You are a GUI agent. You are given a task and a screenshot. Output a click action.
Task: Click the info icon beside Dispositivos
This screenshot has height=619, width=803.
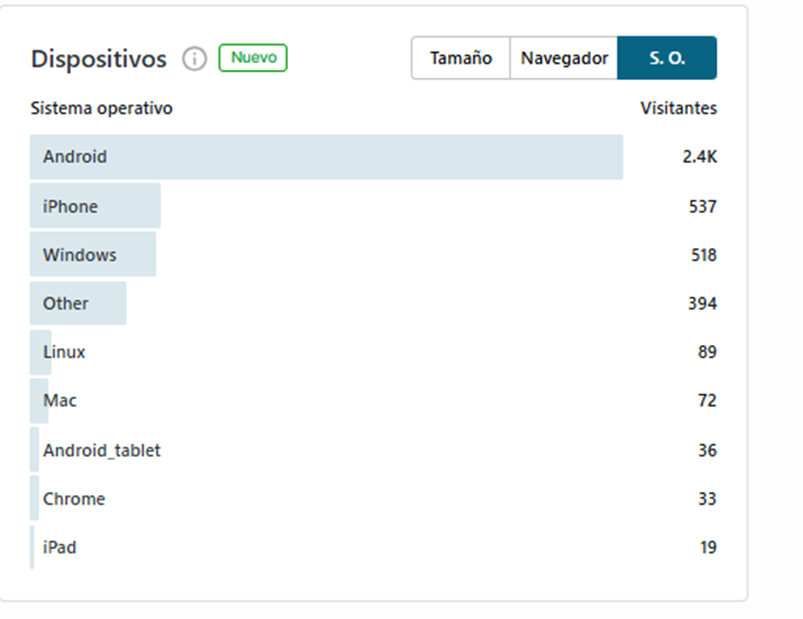195,59
